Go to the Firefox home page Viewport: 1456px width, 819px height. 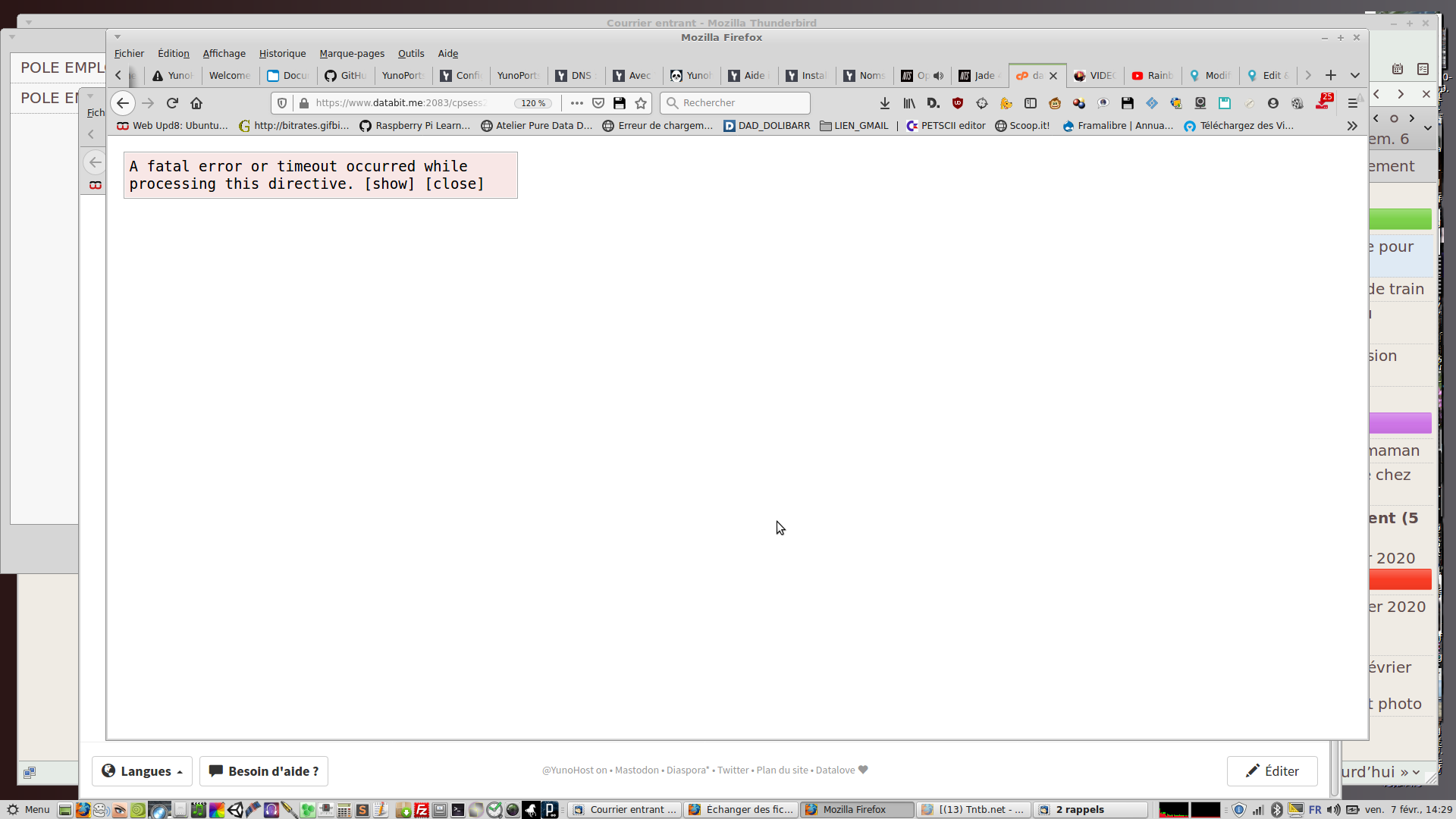pos(196,103)
